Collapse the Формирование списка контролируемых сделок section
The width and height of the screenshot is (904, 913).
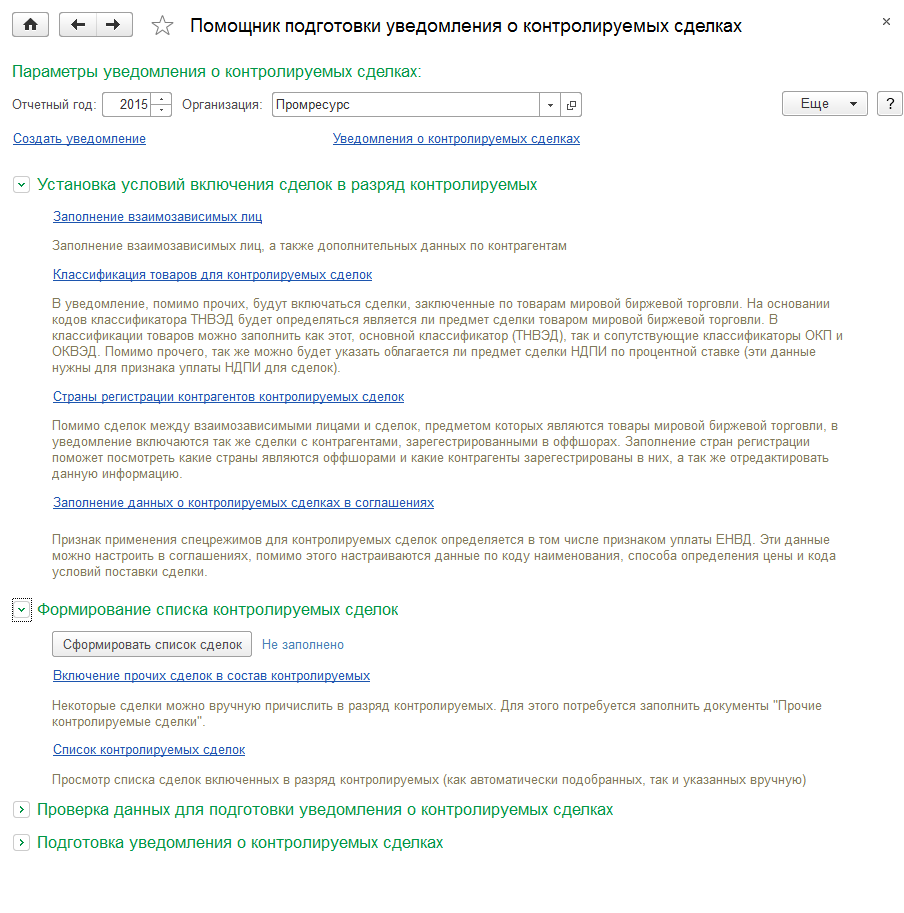22,610
